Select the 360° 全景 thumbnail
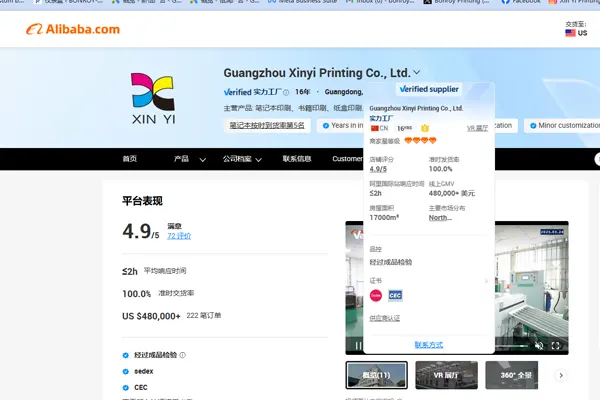 pyautogui.click(x=512, y=375)
